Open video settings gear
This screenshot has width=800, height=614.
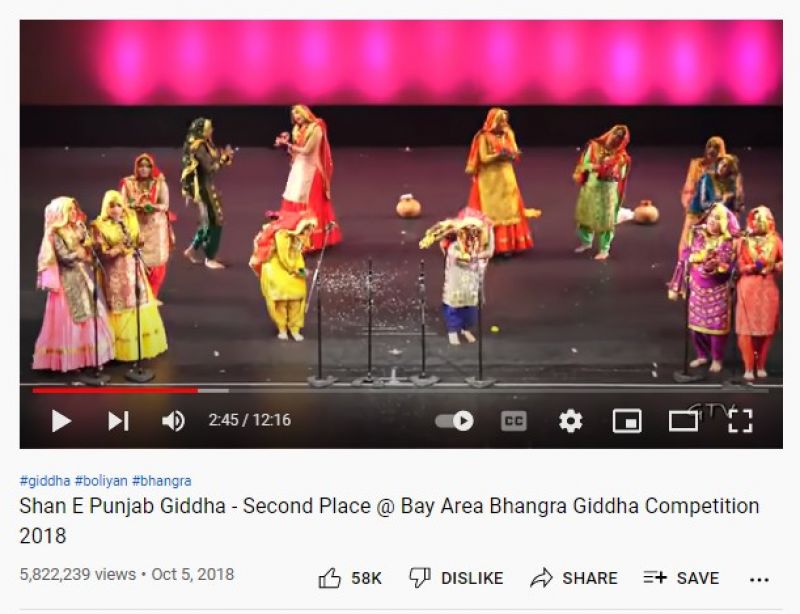click(x=570, y=421)
